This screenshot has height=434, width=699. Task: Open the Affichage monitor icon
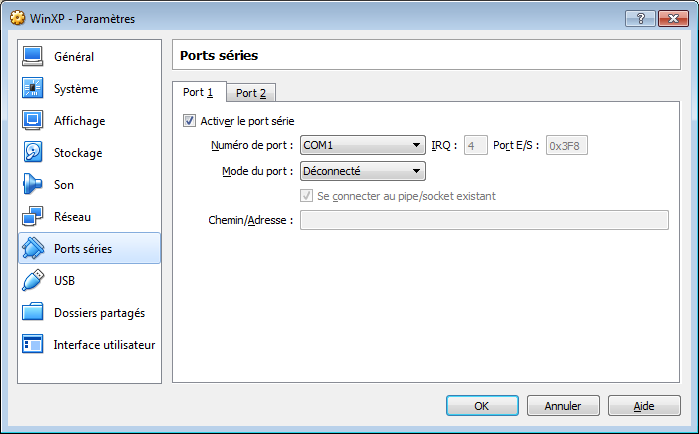[33, 121]
